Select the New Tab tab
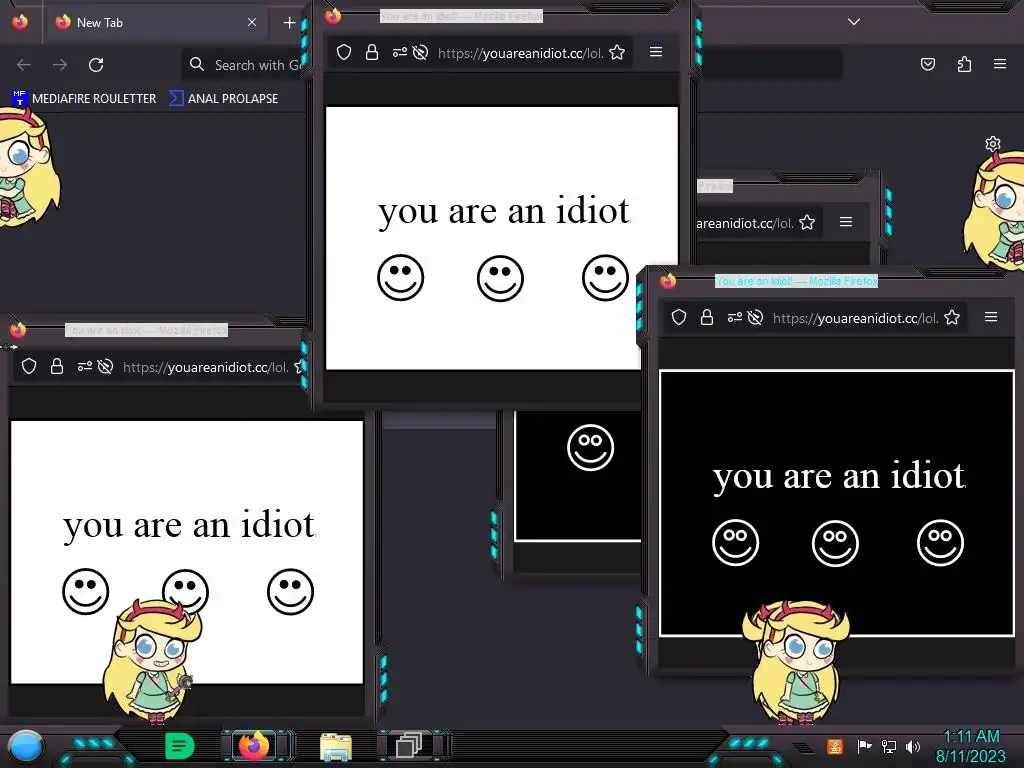The height and width of the screenshot is (768, 1024). tap(155, 22)
